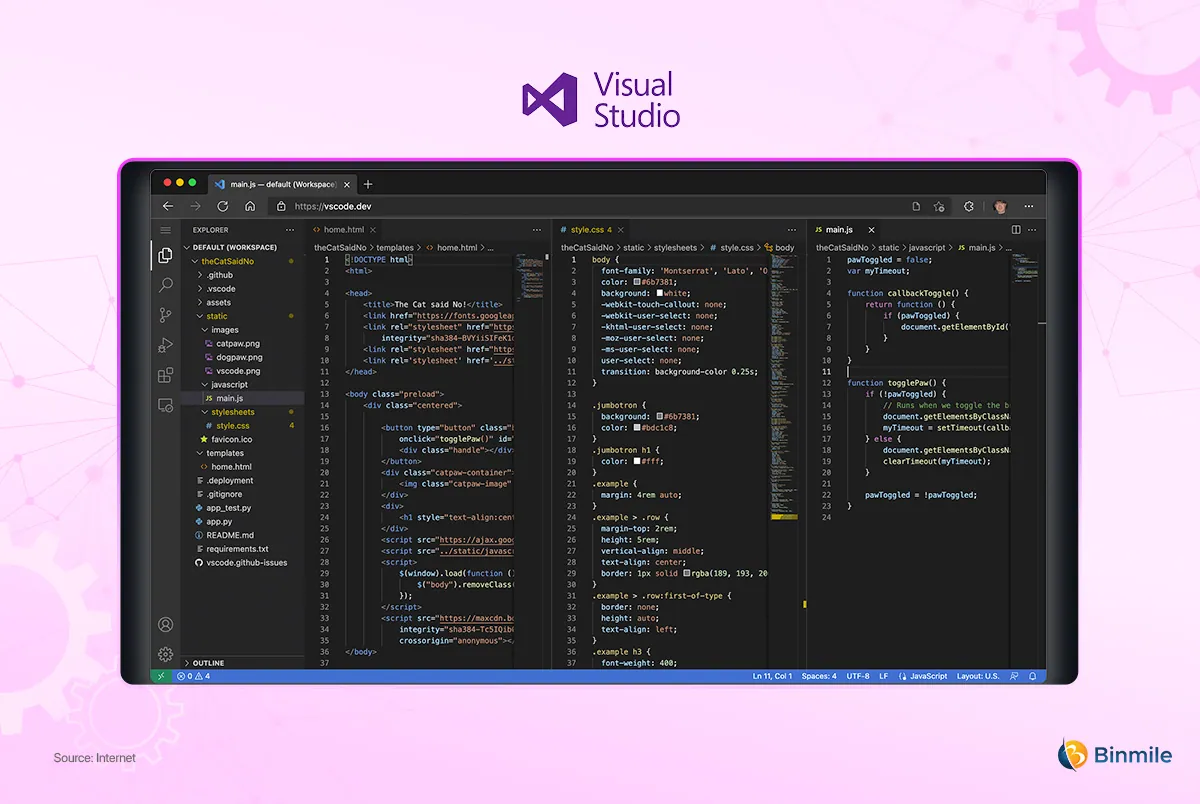This screenshot has height=804, width=1200.
Task: Open main.js editor group more actions
Action: (1034, 230)
